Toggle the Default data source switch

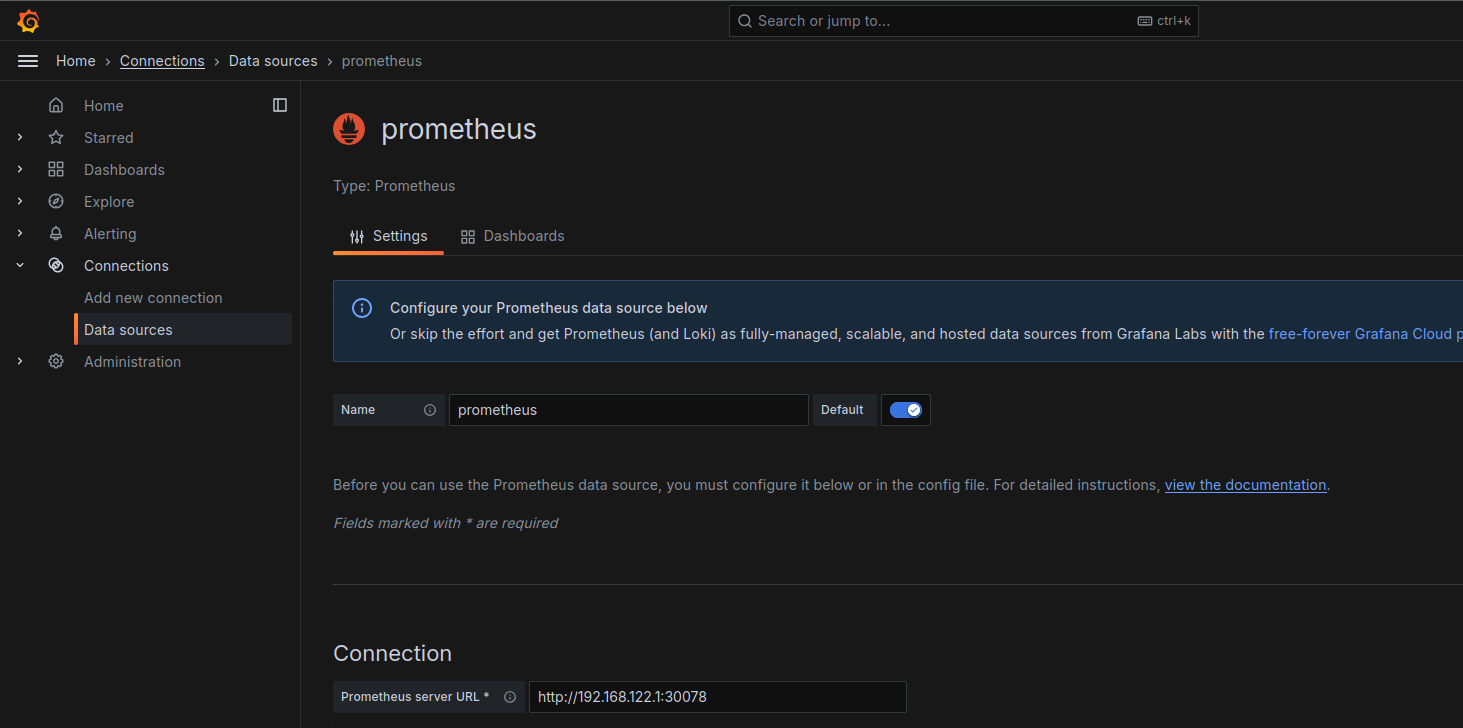coord(906,410)
